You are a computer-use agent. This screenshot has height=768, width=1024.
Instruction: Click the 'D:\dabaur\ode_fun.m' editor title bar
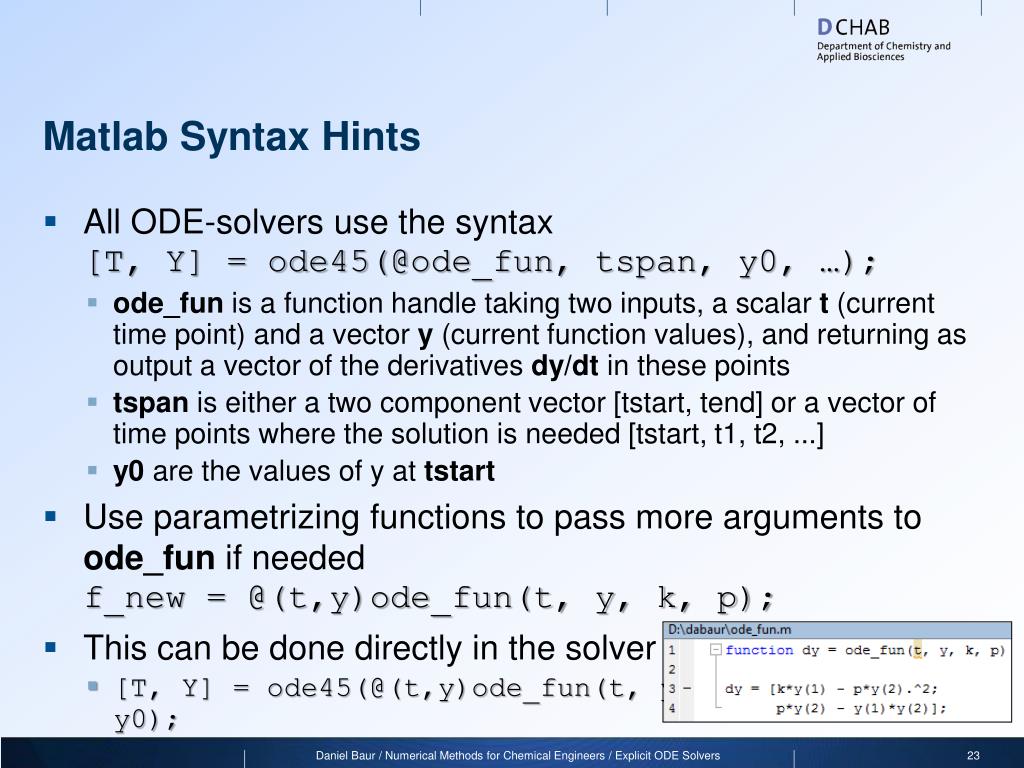coord(837,630)
